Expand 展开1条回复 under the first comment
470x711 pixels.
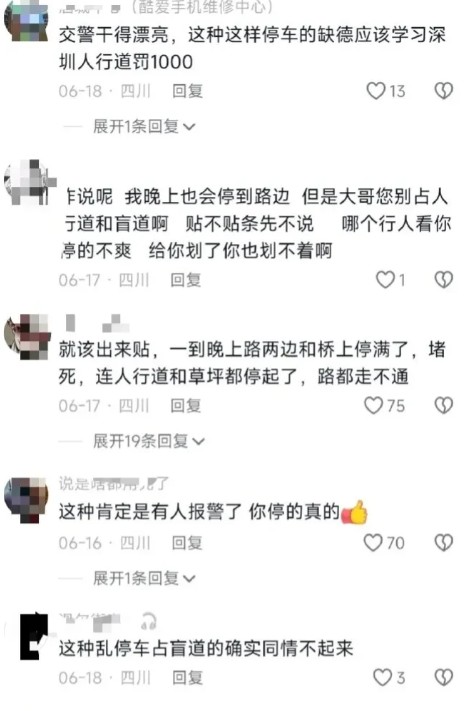click(x=144, y=127)
